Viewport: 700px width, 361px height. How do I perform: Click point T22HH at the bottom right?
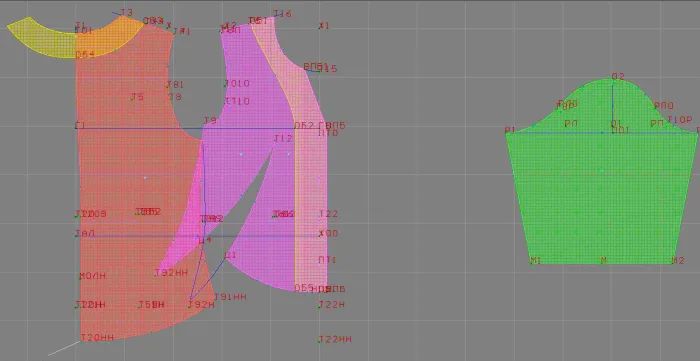(x=335, y=339)
